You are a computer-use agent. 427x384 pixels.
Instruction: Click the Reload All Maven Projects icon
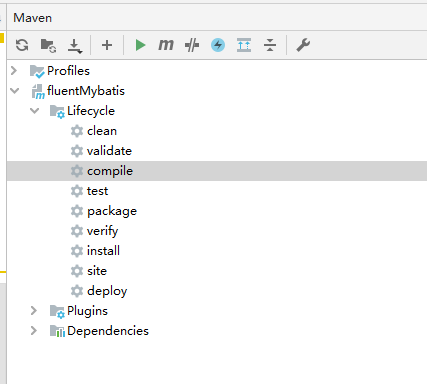[x=22, y=45]
